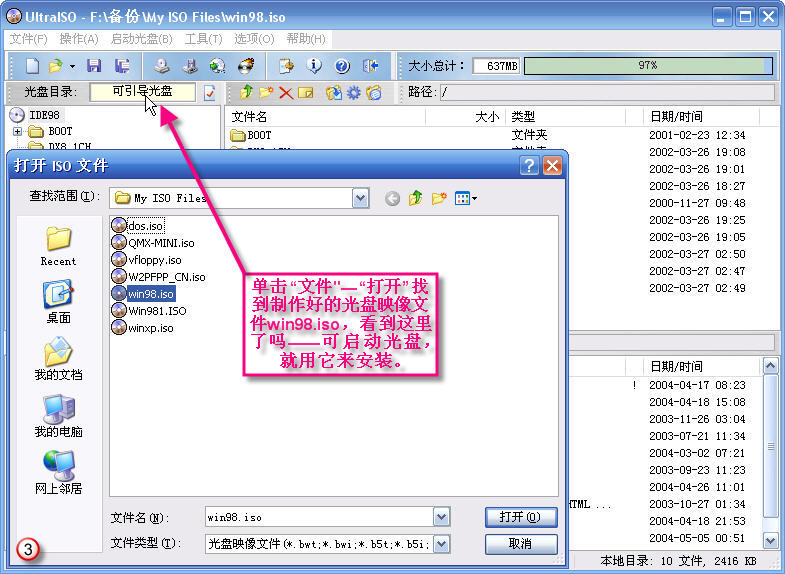The width and height of the screenshot is (785, 574).
Task: Click the Extract folder-with-arrow icon
Action: (x=334, y=92)
